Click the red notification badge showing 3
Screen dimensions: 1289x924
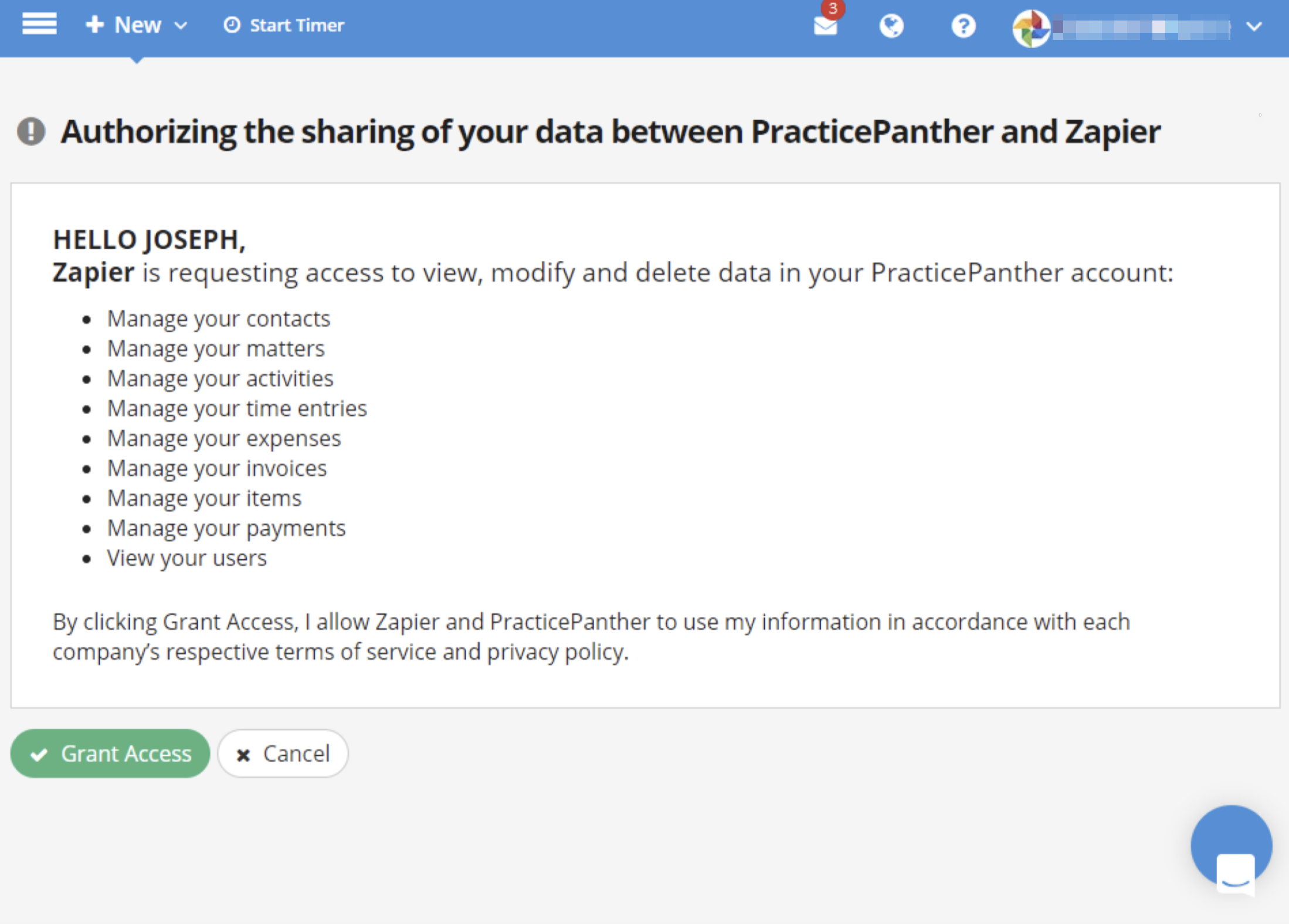pos(833,9)
